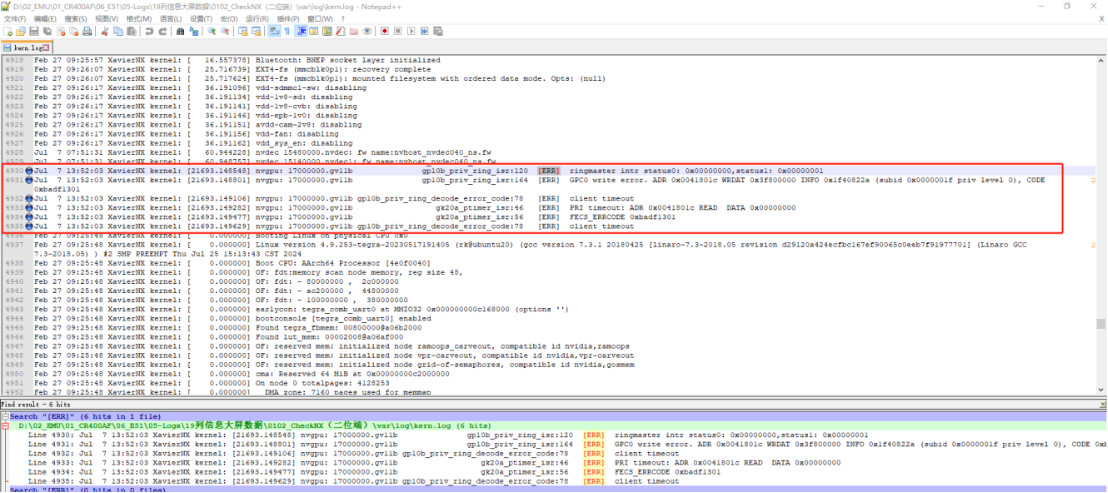1108x493 pixels.
Task: Click the editor scrollbar up arrow
Action: click(x=1102, y=61)
